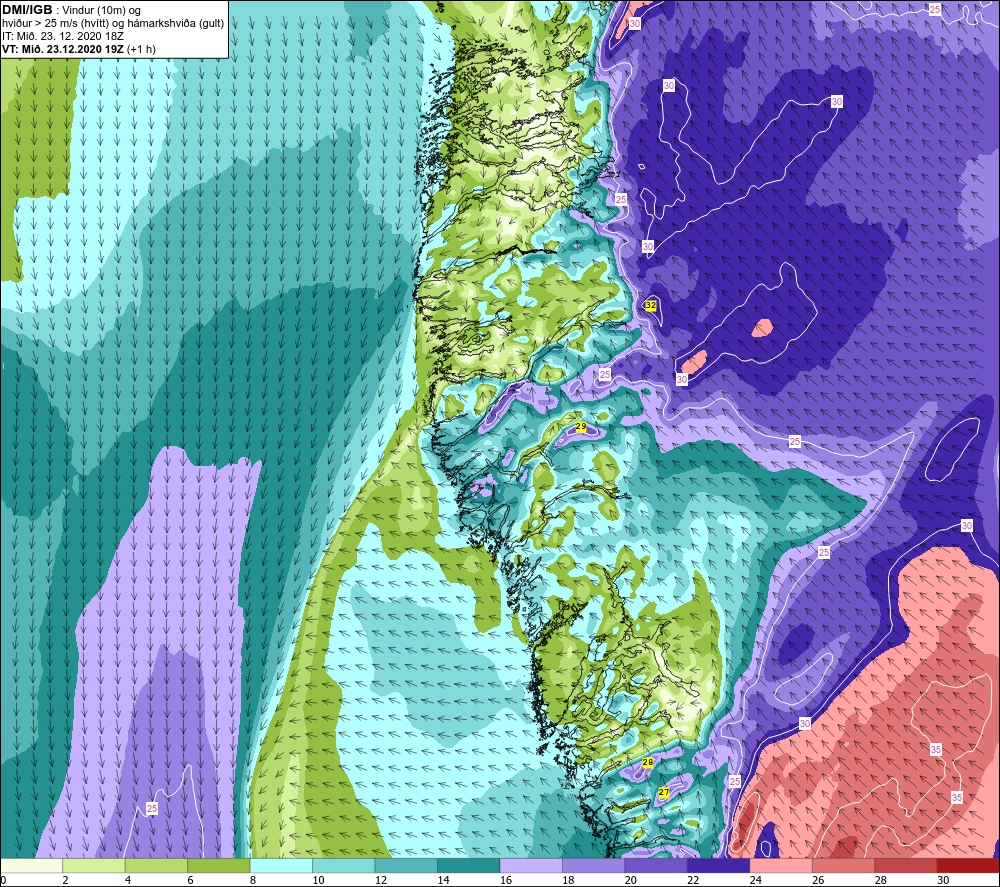The width and height of the screenshot is (1000, 887).
Task: Click the scale value '0' under color bar
Action: pyautogui.click(x=4, y=880)
